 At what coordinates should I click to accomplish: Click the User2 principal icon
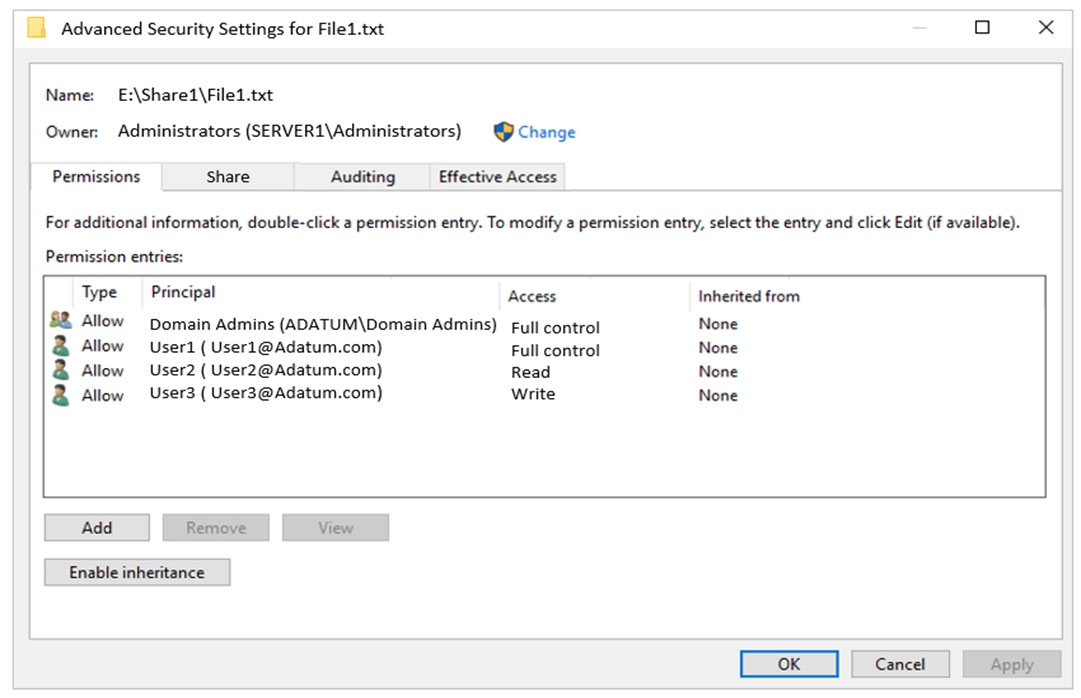pos(61,371)
